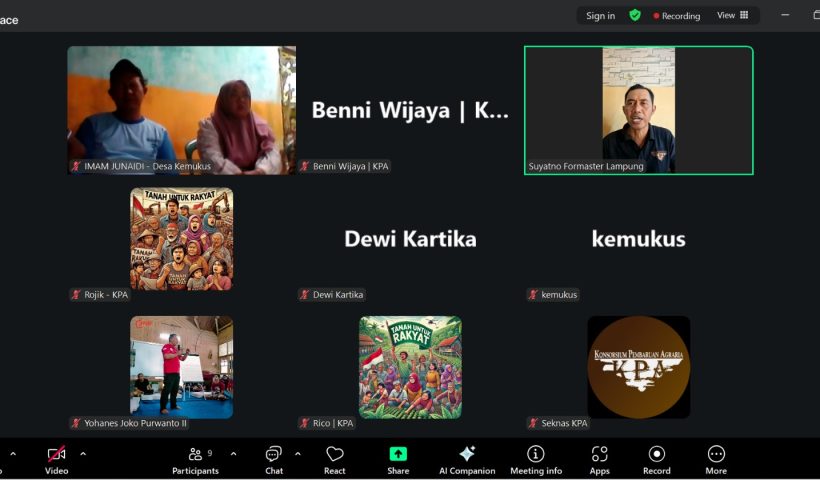Select the Seknas KPA participant tile
This screenshot has height=480, width=820.
tap(638, 367)
